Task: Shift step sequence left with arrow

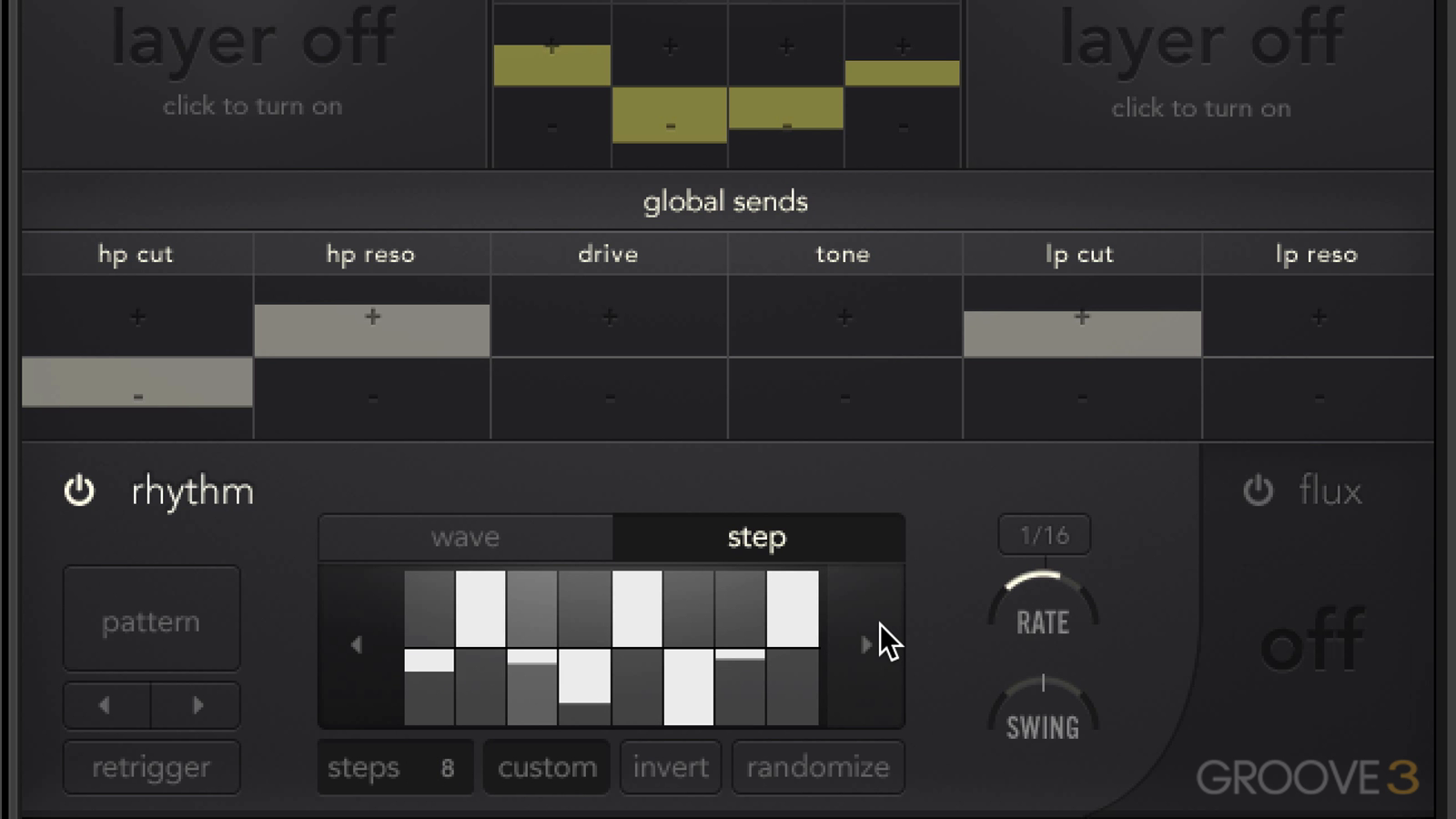Action: [357, 645]
